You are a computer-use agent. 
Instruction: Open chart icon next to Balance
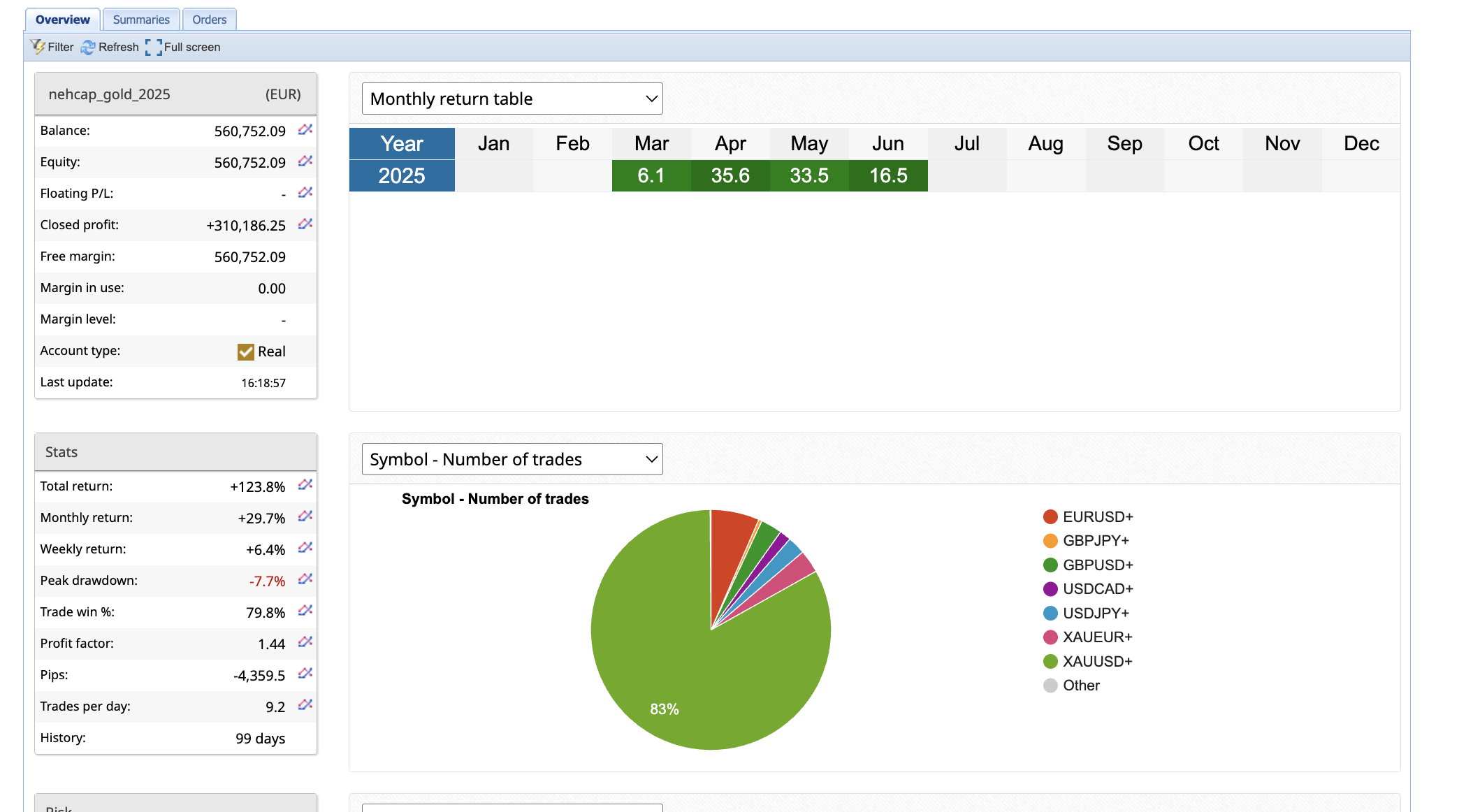click(x=305, y=130)
